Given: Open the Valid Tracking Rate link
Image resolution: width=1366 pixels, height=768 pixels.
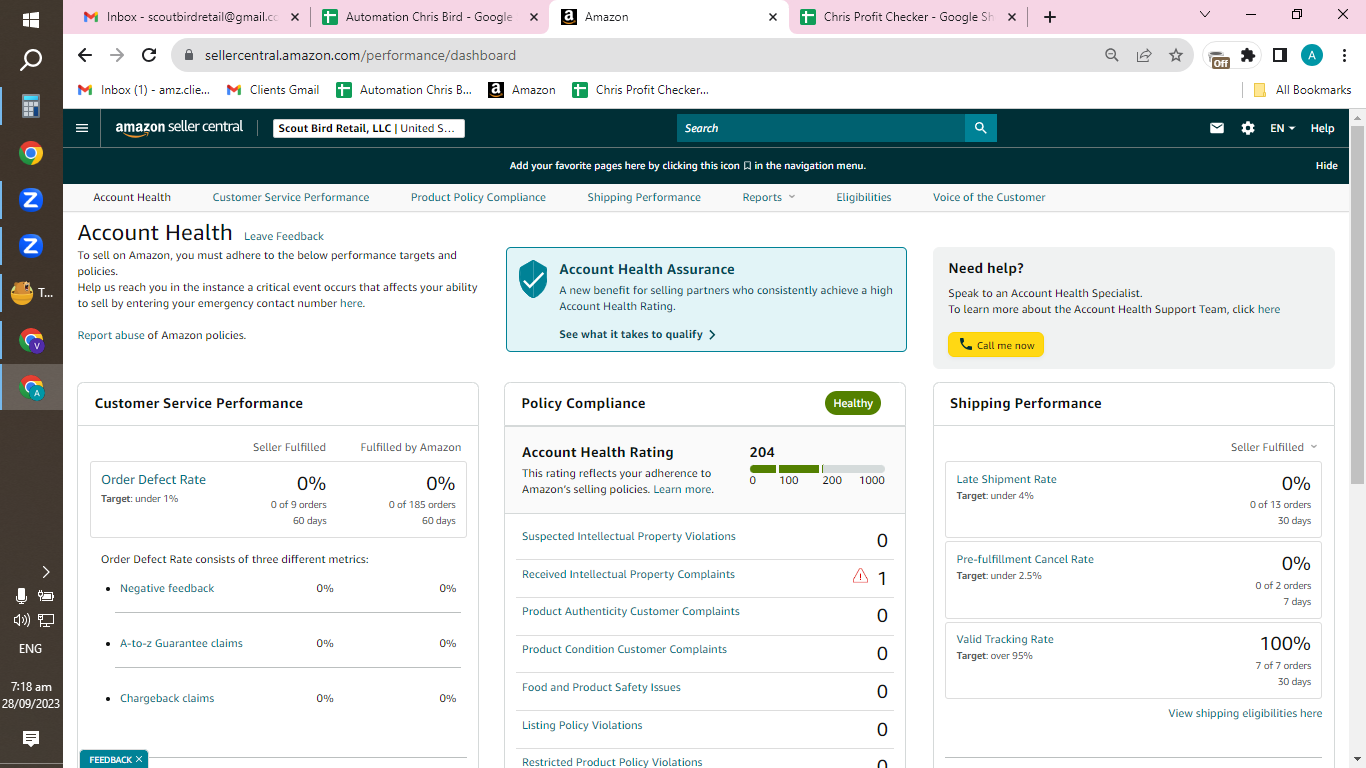Looking at the screenshot, I should [x=1005, y=639].
